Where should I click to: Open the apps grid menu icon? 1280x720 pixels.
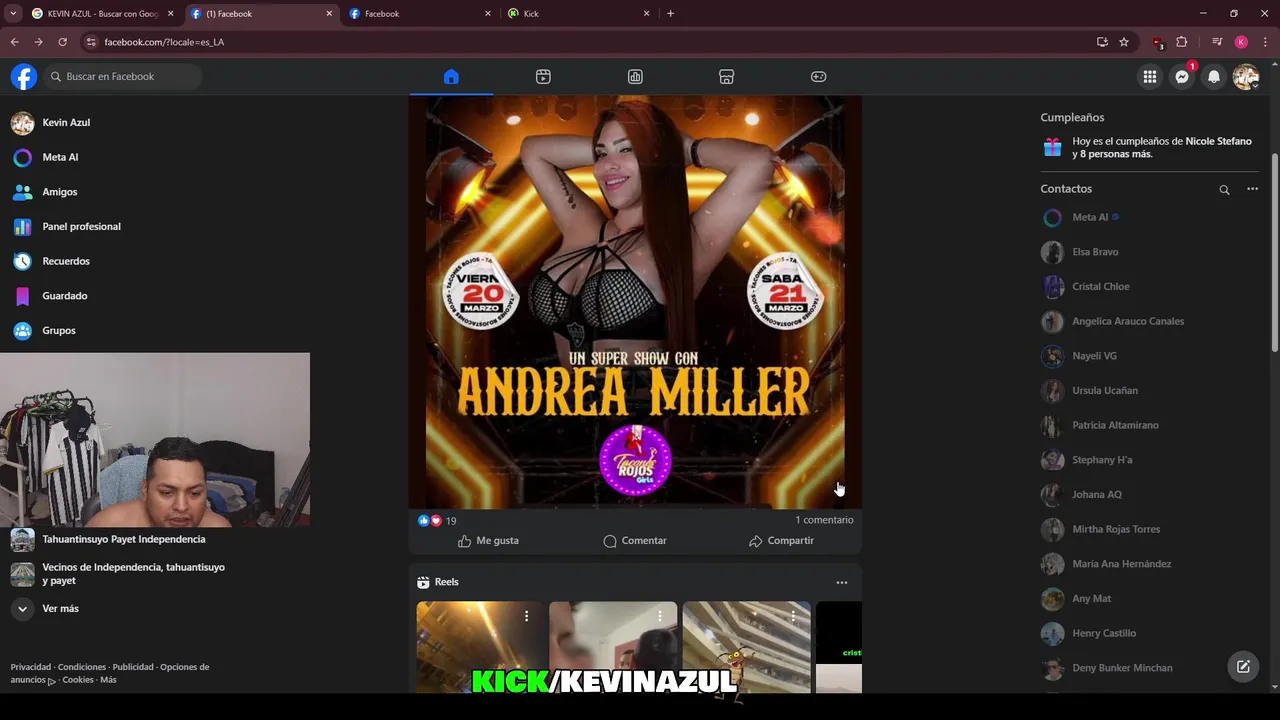pyautogui.click(x=1150, y=77)
